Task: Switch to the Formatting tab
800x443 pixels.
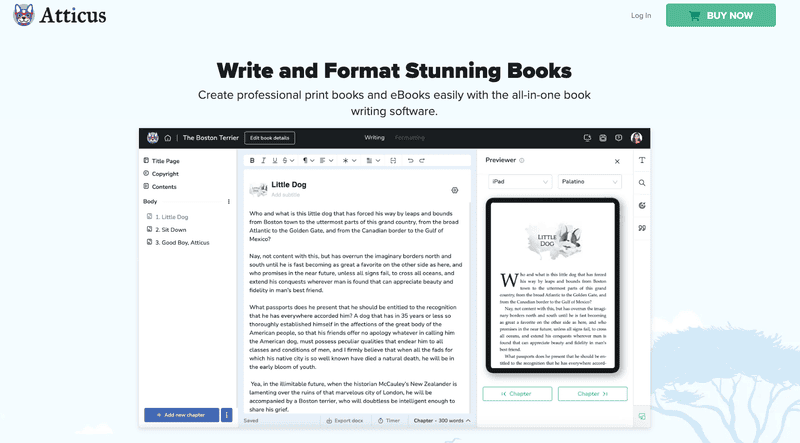Action: 410,137
